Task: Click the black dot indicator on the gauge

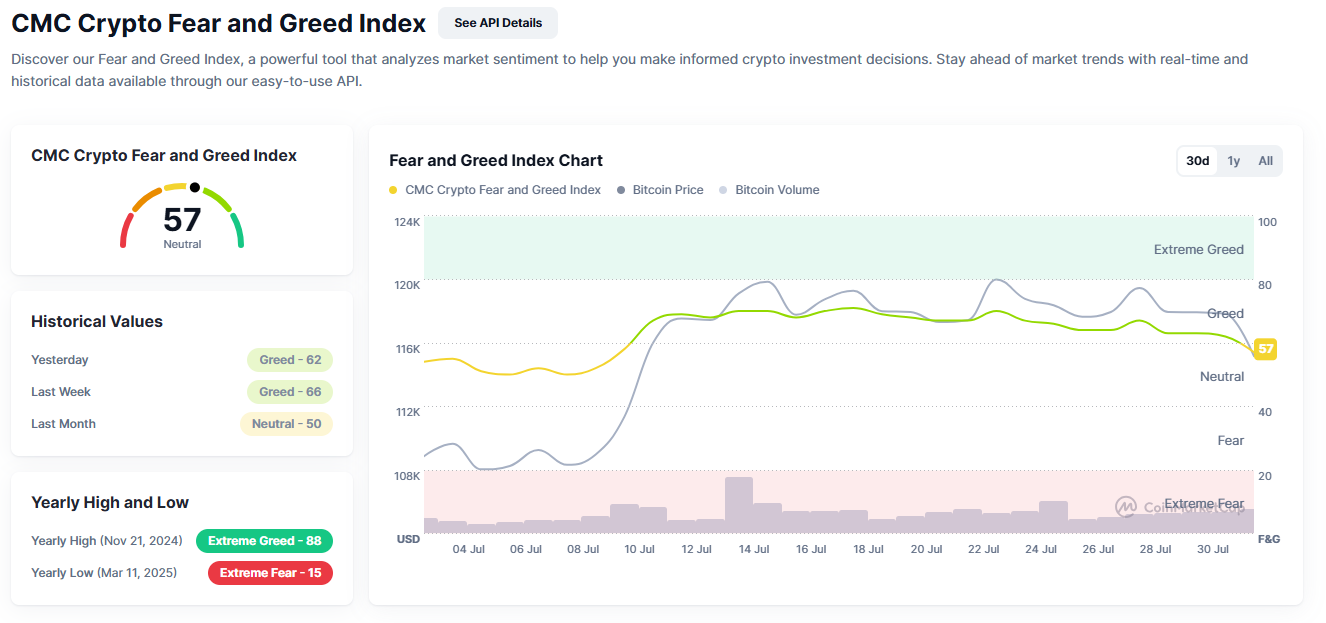Action: (195, 187)
